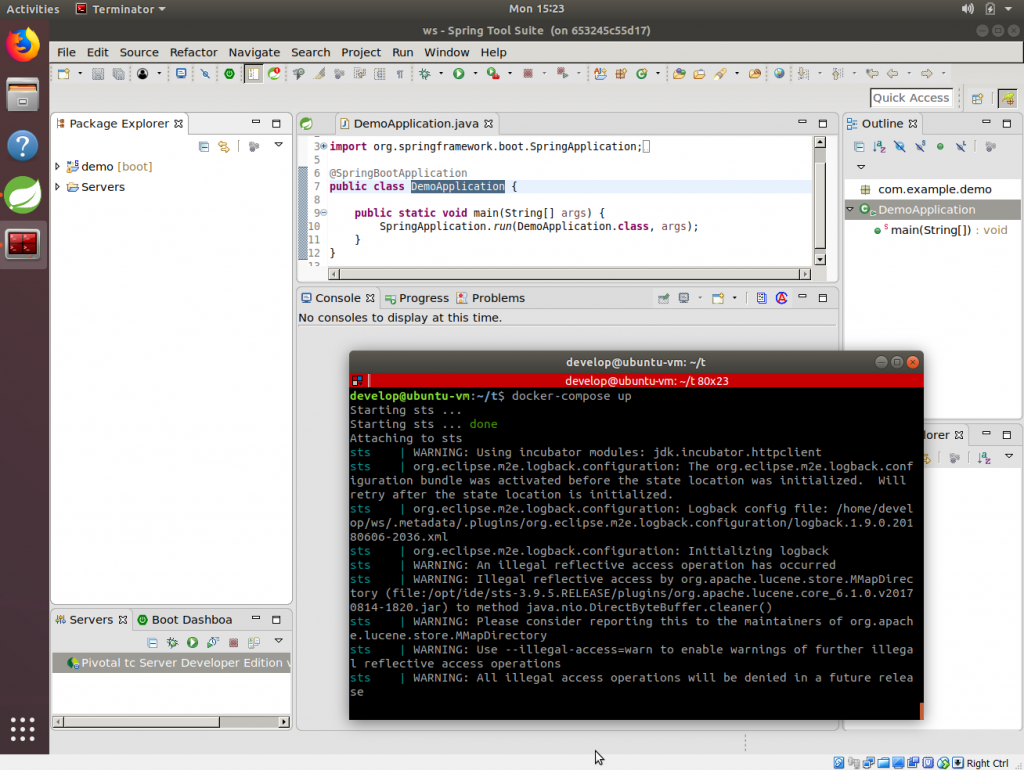The height and width of the screenshot is (770, 1024).
Task: Click the Save All toolbar icon
Action: 119,73
